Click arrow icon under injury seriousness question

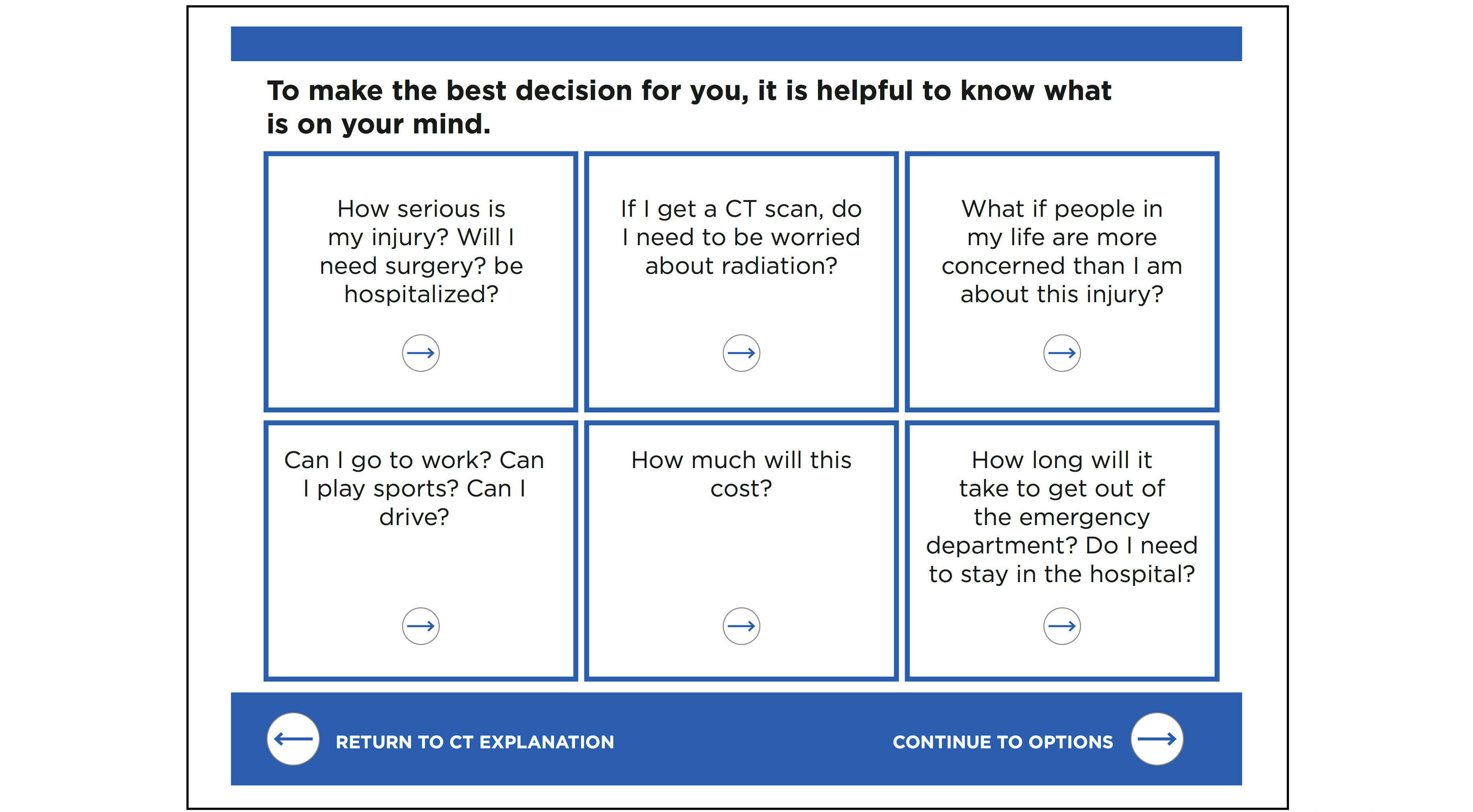(420, 353)
